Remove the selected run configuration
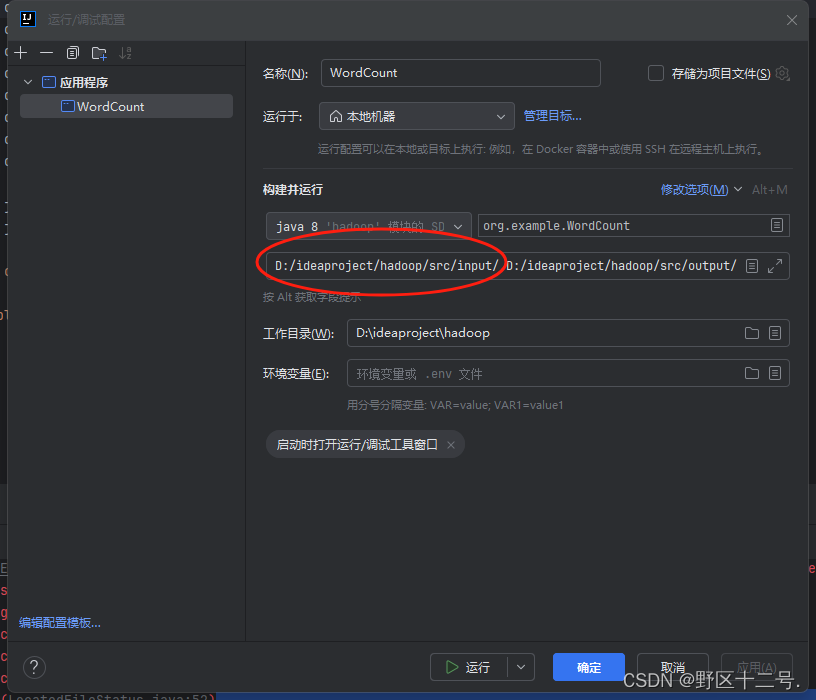 point(46,52)
